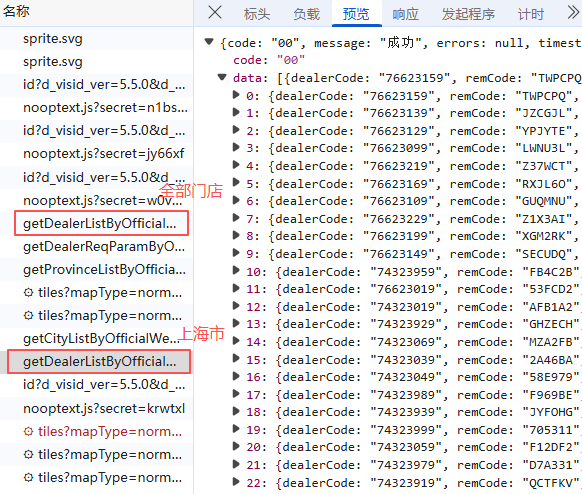Viewport: 582px width, 494px height.
Task: Expand data item 5 with dealerCode 76623169
Action: point(236,182)
